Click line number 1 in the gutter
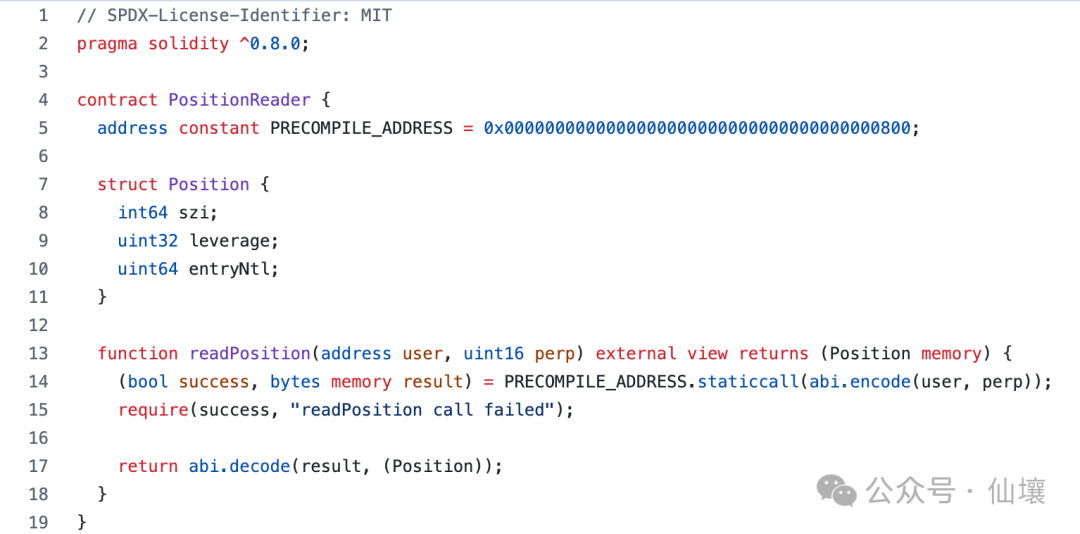This screenshot has height=534, width=1080. point(43,16)
